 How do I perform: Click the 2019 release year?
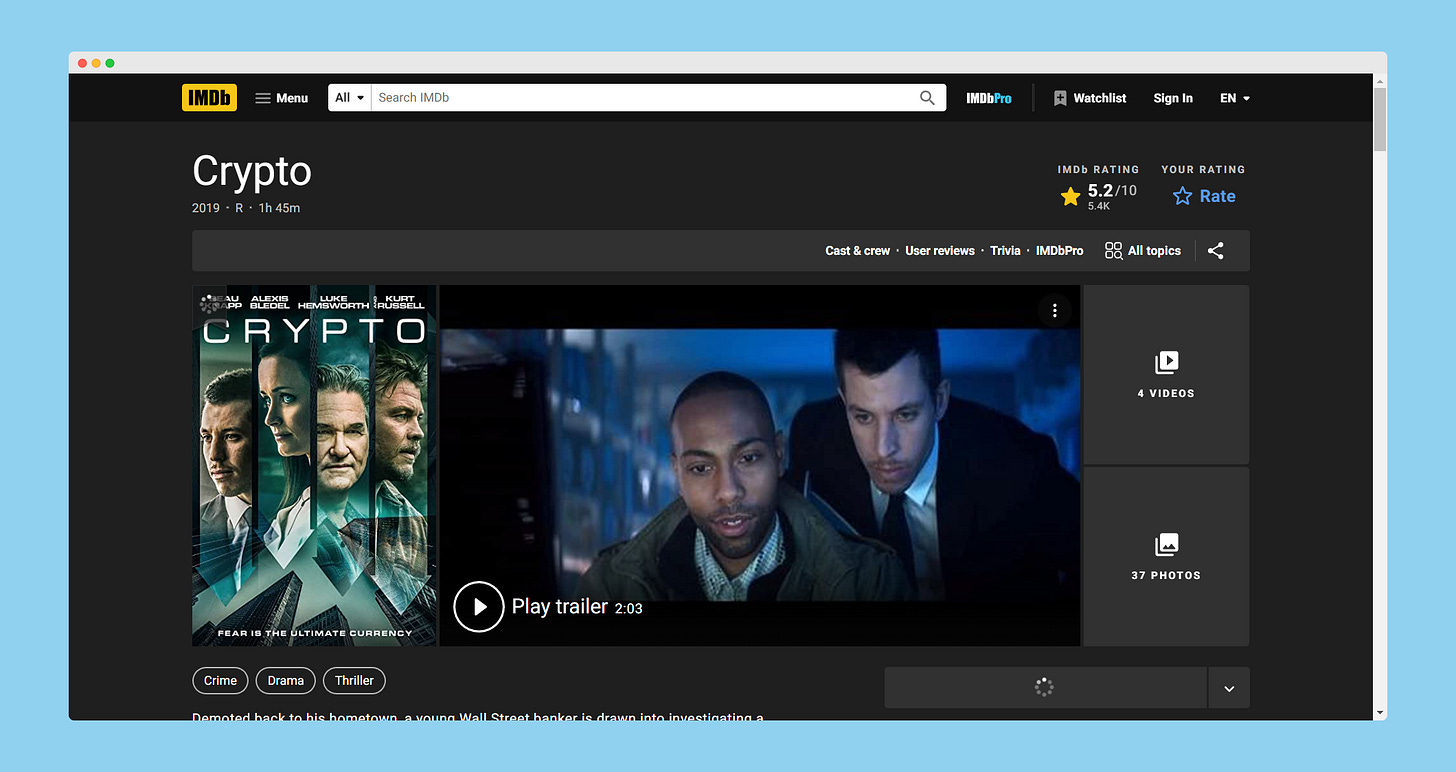click(x=205, y=208)
